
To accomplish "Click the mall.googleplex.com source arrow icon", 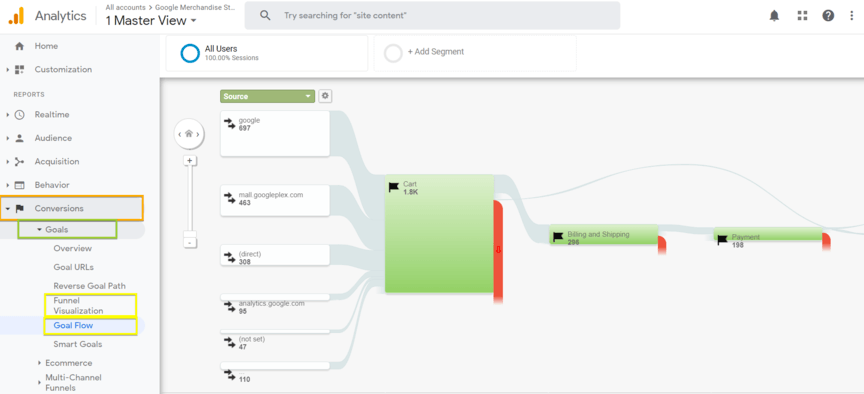I will 229,198.
